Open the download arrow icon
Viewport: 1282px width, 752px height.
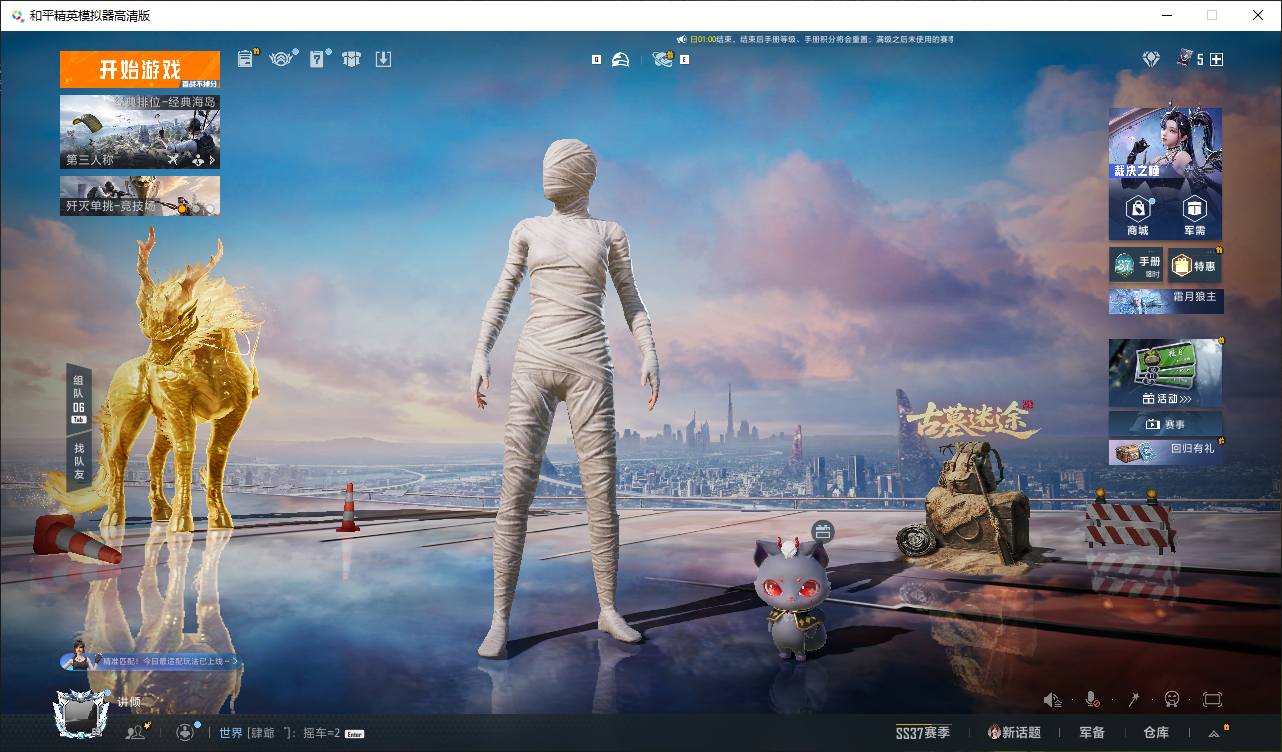point(383,59)
